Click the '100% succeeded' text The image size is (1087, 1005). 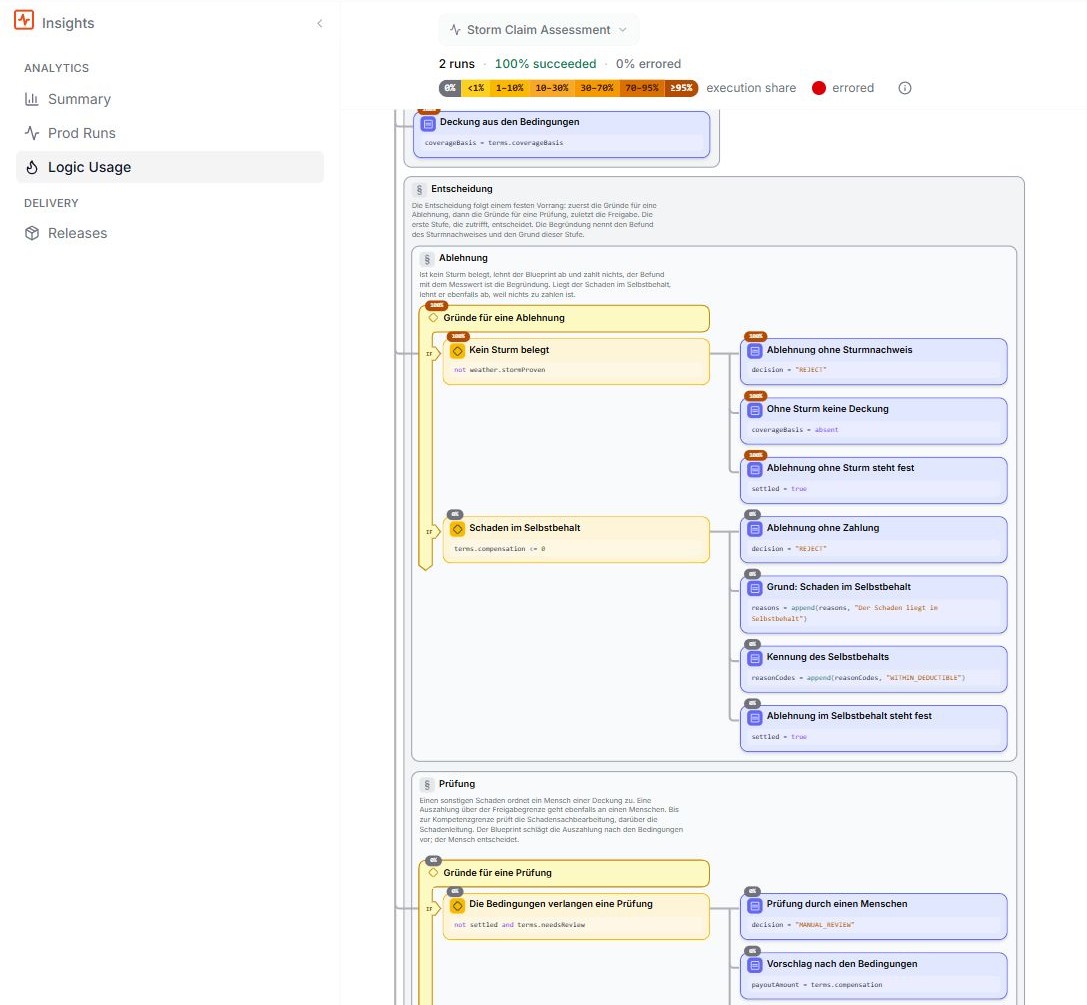coord(546,64)
